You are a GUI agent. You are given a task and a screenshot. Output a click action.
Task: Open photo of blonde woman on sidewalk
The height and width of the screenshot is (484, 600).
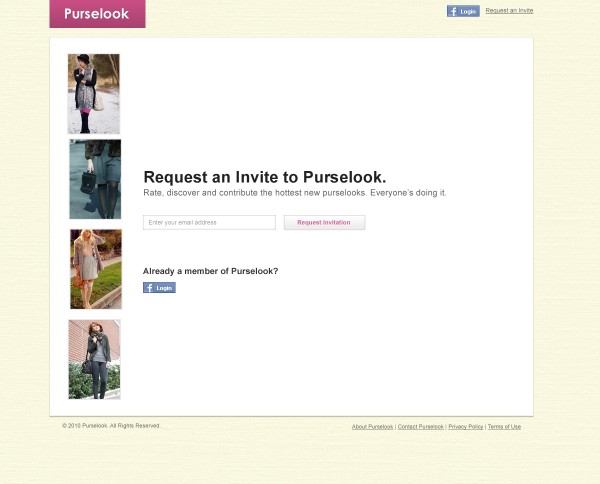pos(96,269)
